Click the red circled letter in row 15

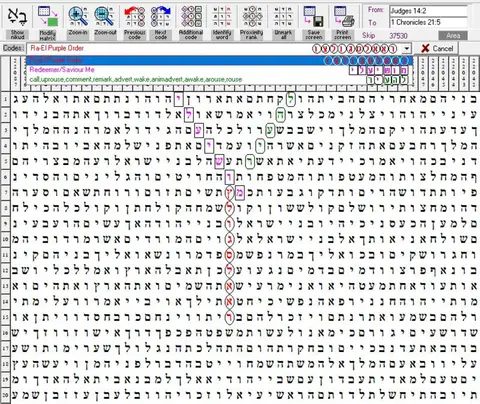click(229, 317)
